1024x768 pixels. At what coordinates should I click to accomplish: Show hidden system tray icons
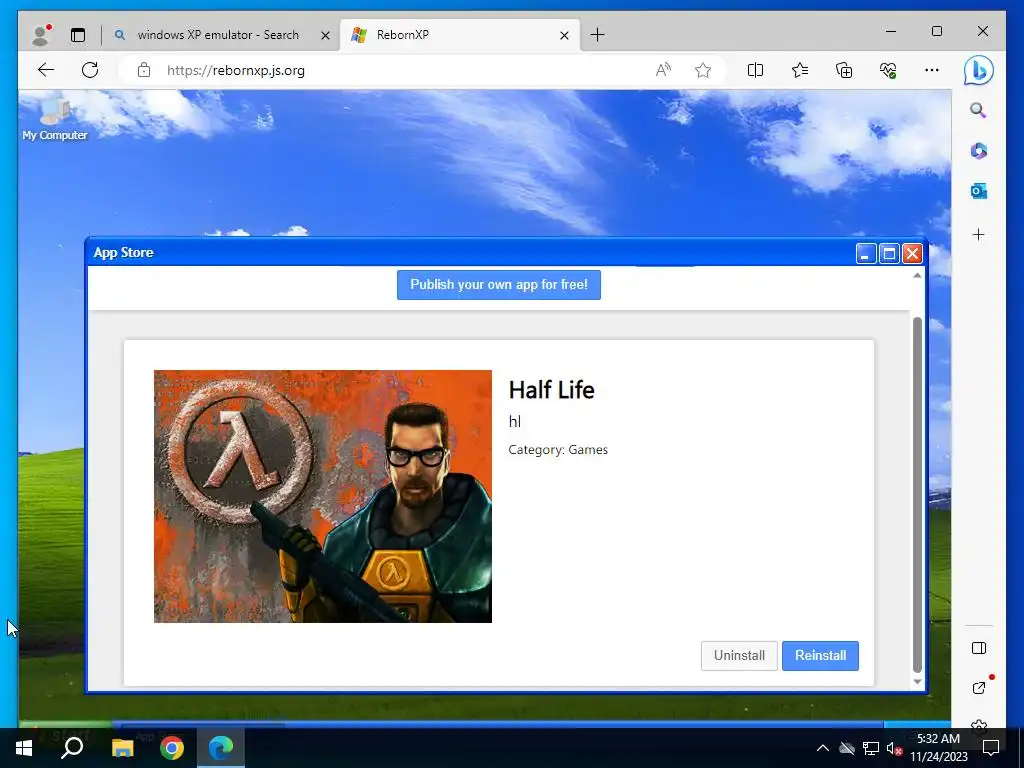pos(822,748)
